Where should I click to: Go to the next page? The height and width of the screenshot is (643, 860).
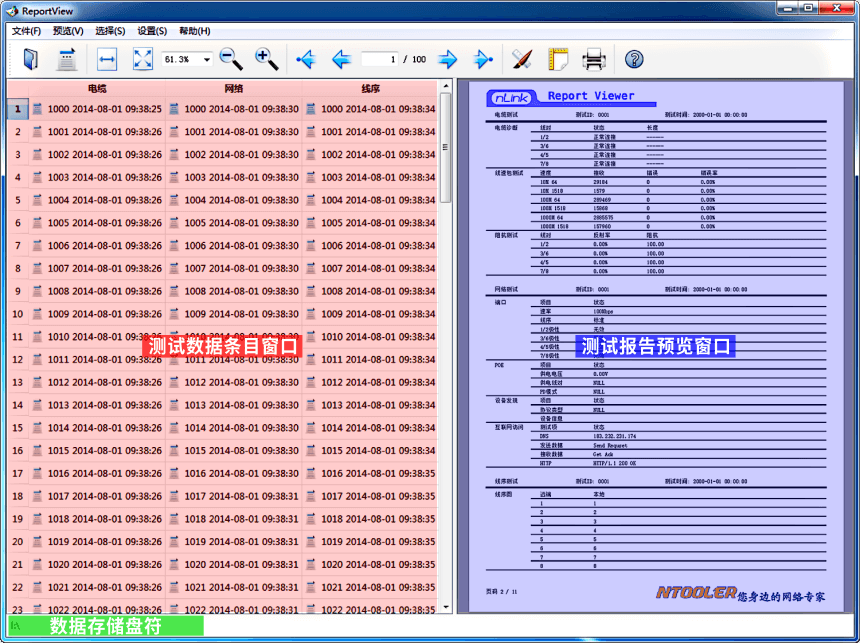coord(447,59)
